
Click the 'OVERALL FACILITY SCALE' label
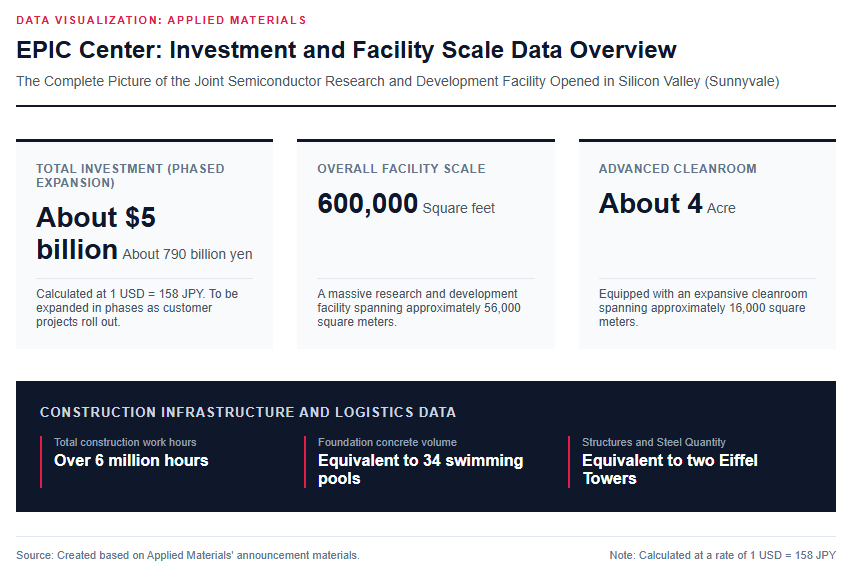point(402,169)
